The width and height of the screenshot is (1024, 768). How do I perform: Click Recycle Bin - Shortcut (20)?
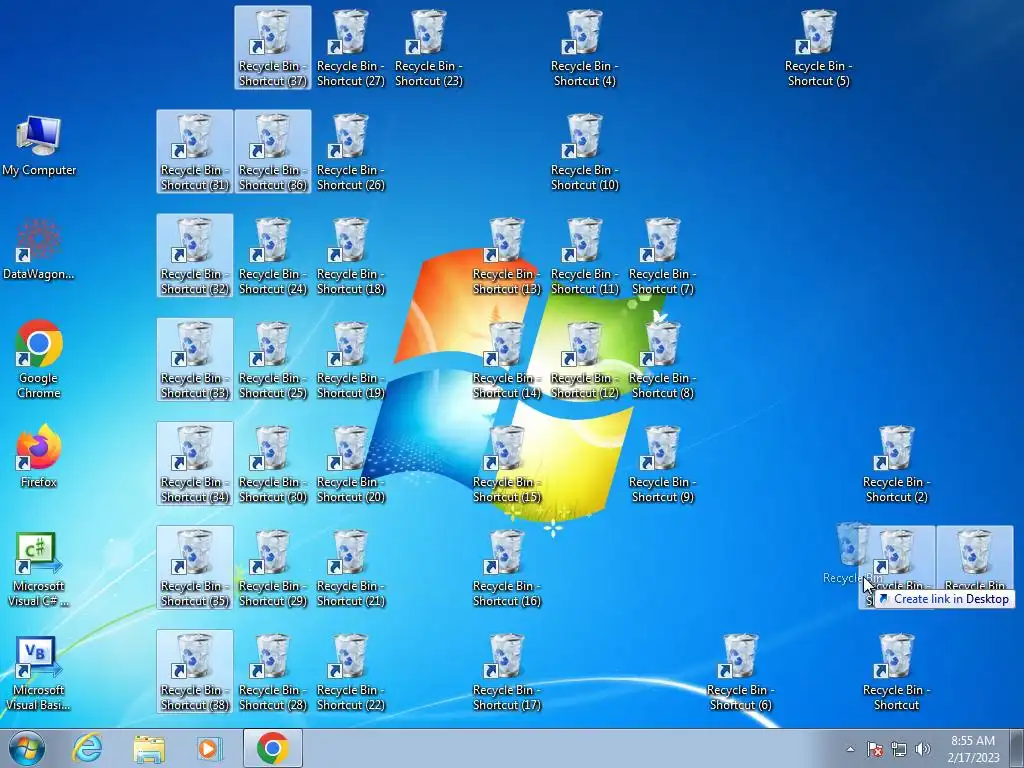[x=351, y=463]
